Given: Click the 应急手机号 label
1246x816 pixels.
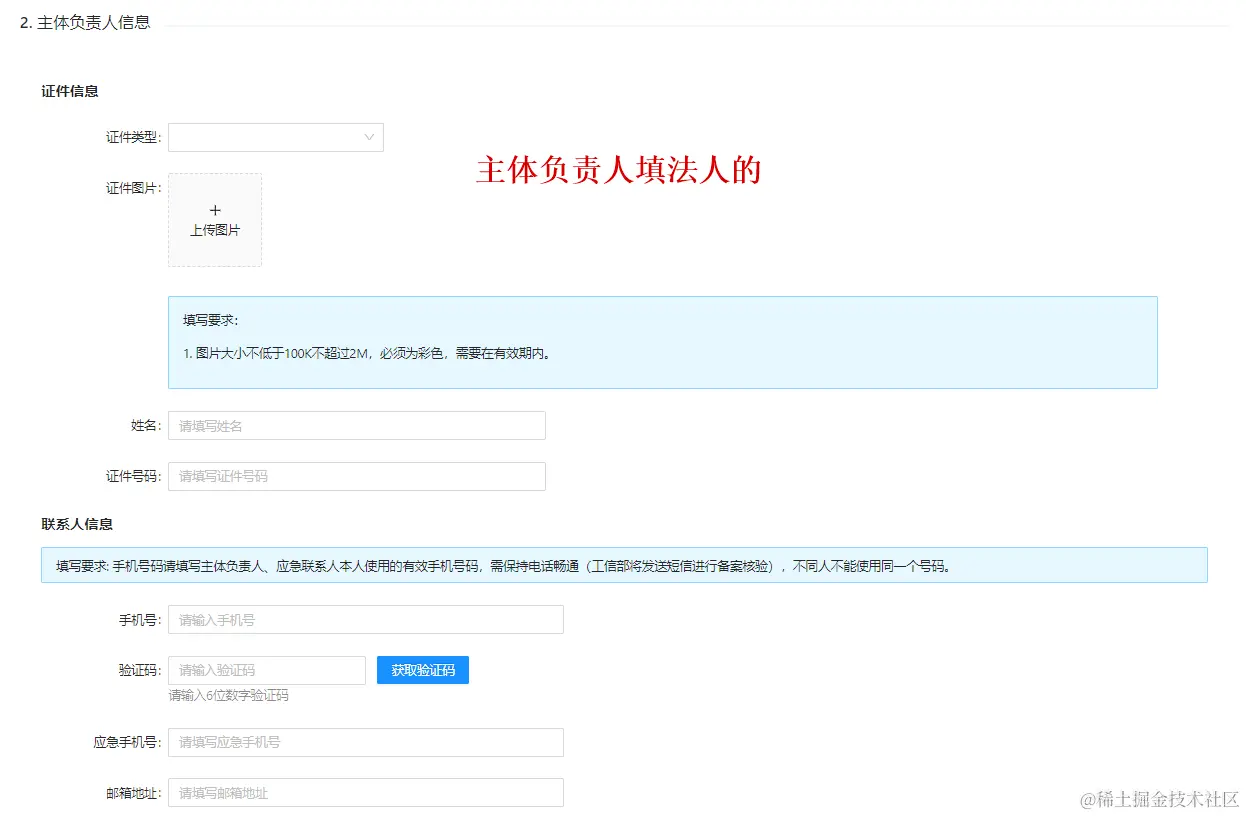Looking at the screenshot, I should point(127,742).
